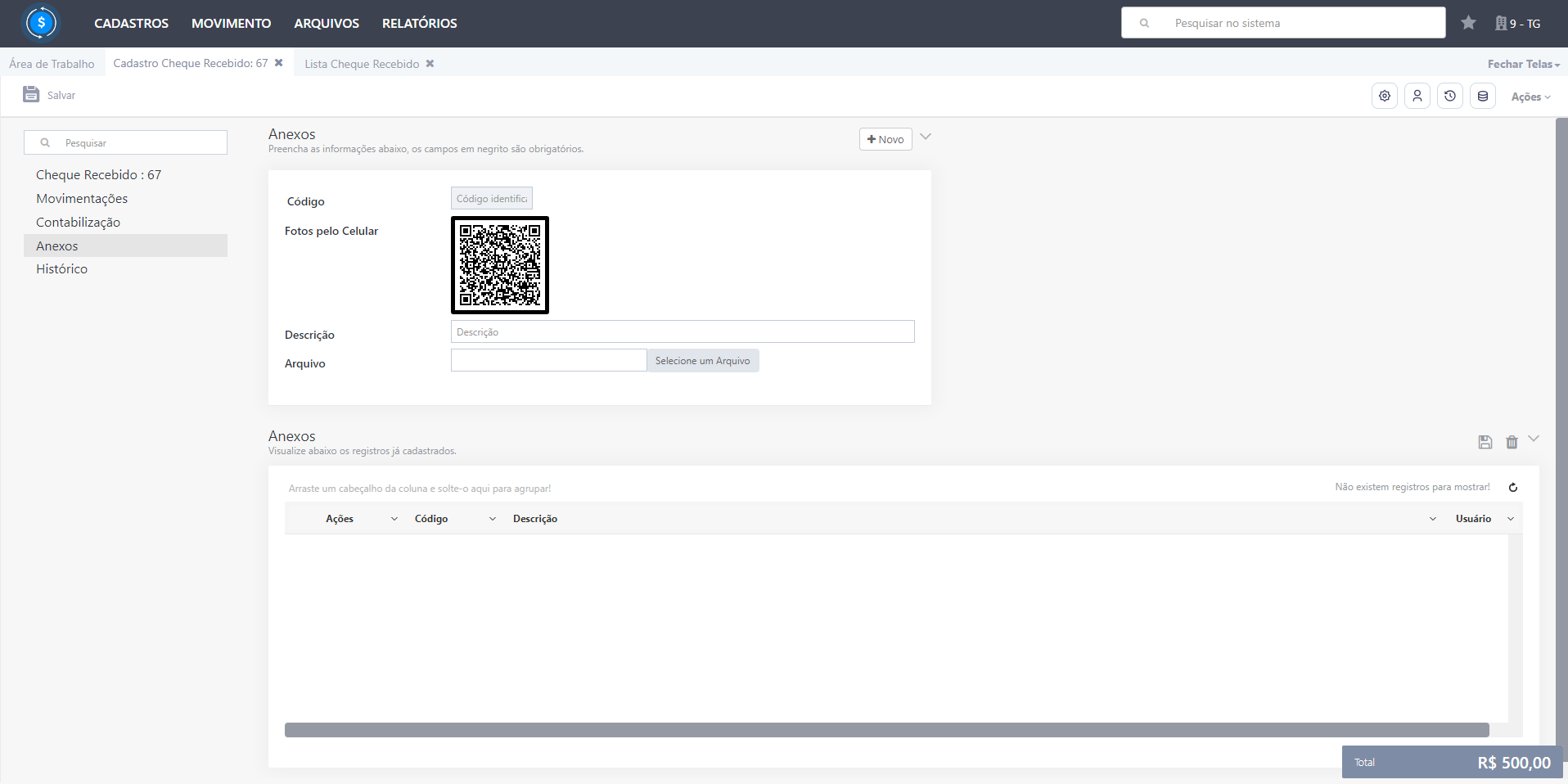Select Contabilização in sidebar

point(125,222)
